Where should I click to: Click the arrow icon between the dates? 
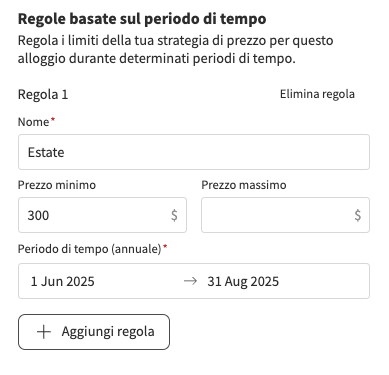(190, 281)
